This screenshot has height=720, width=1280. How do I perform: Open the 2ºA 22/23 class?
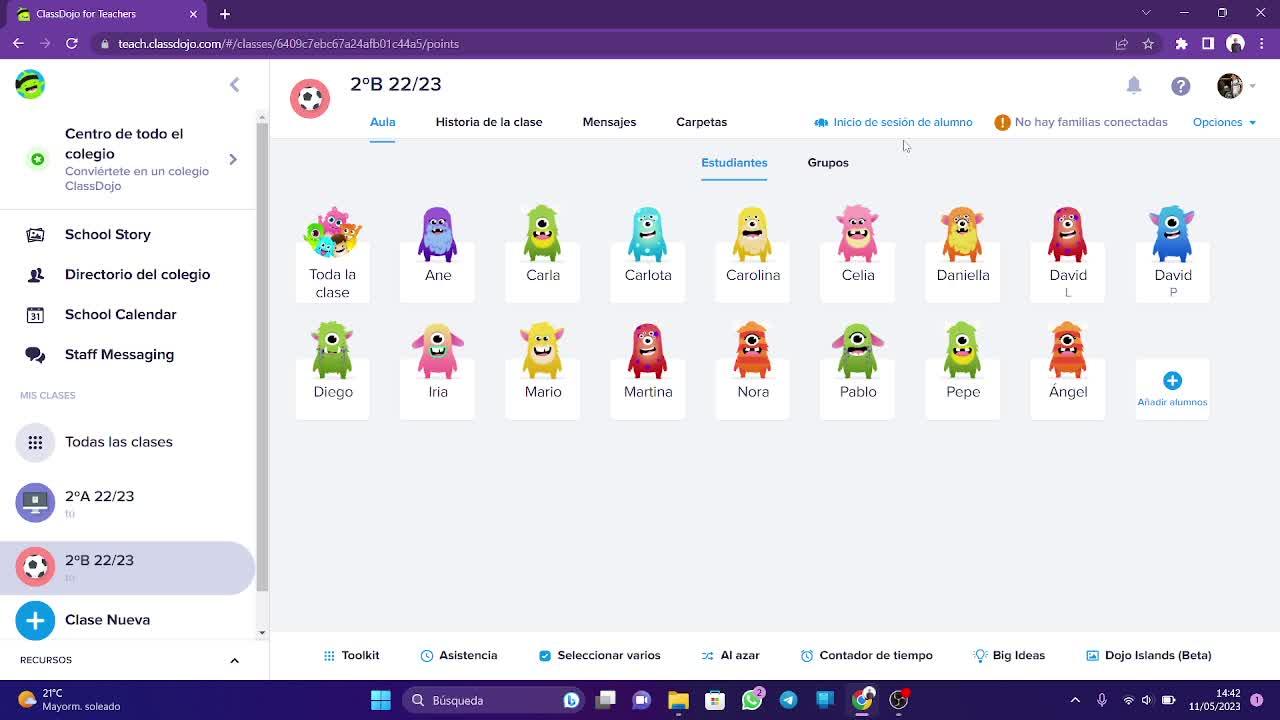[x=128, y=503]
